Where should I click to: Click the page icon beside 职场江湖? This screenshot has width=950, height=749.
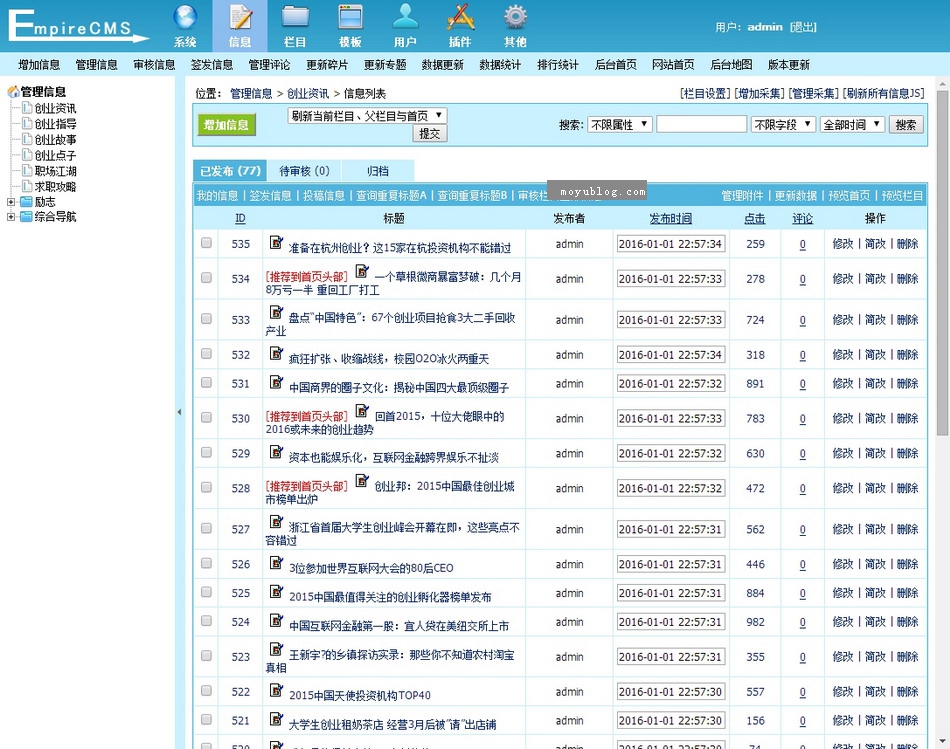pyautogui.click(x=27, y=170)
